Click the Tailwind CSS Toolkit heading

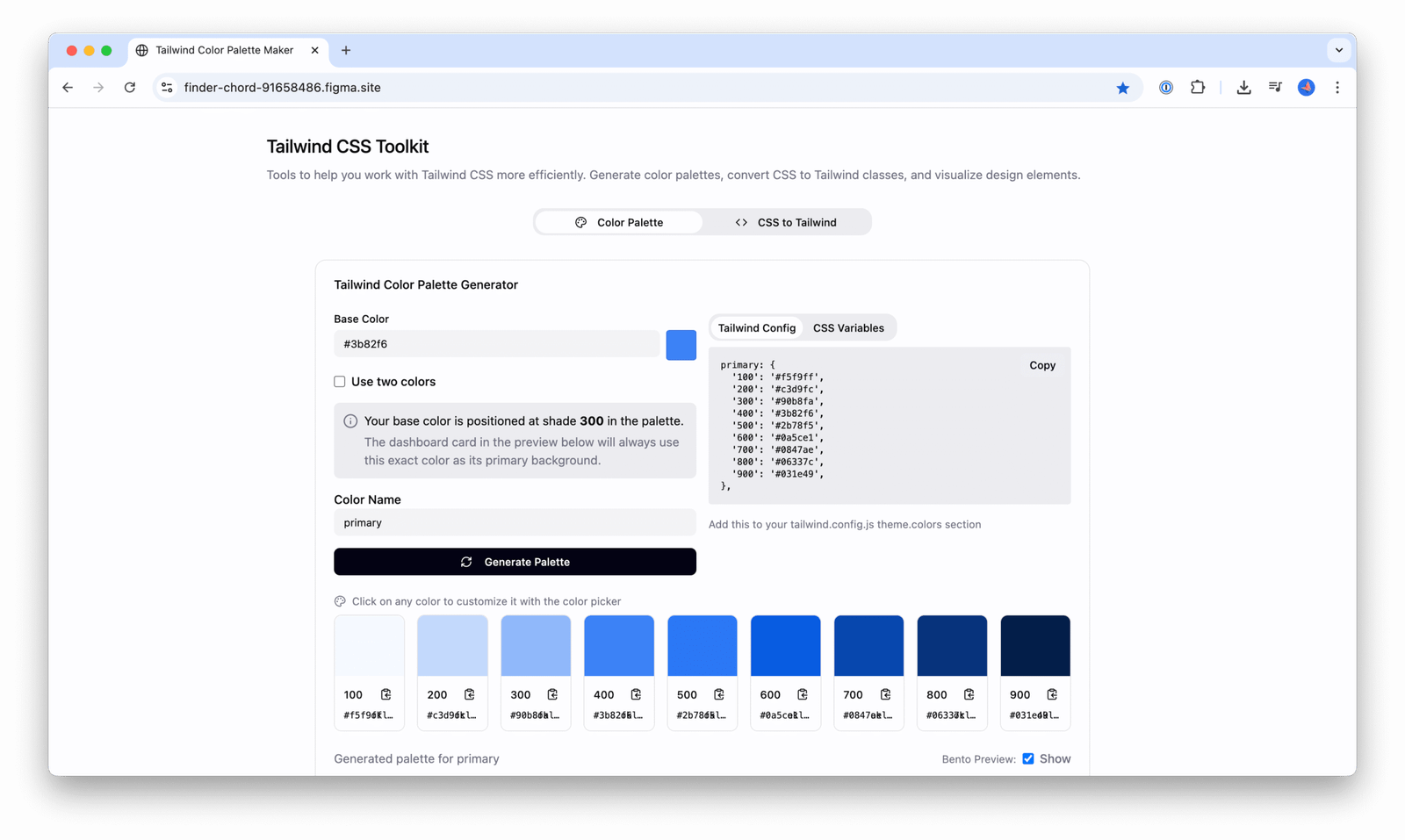(x=348, y=147)
